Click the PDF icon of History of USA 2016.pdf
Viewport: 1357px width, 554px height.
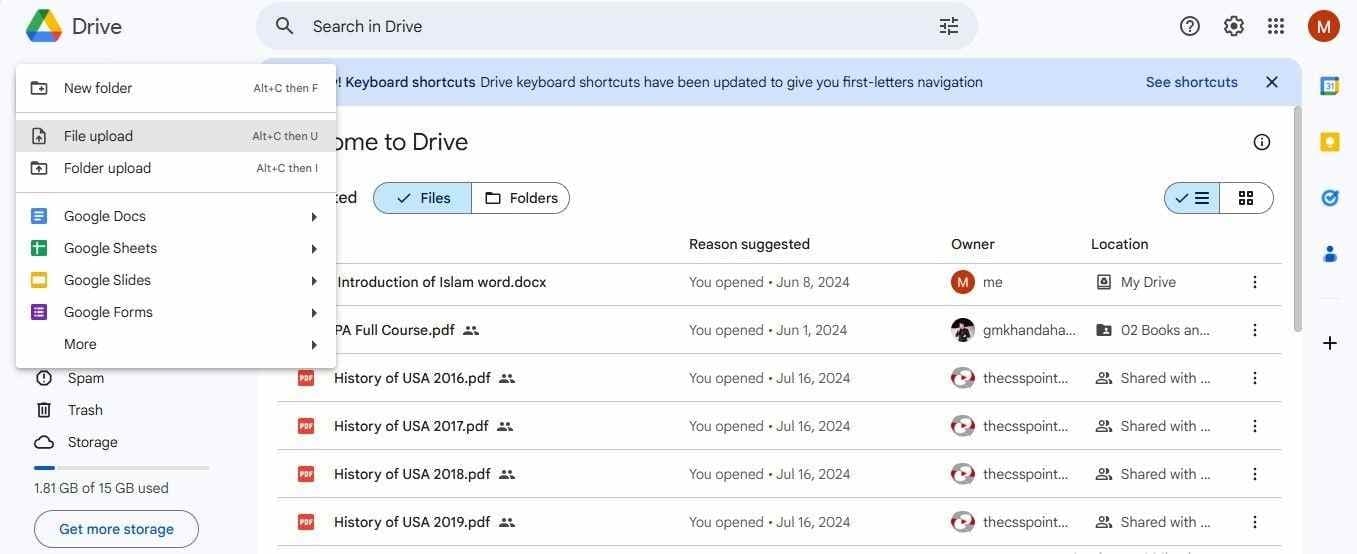pyautogui.click(x=306, y=378)
